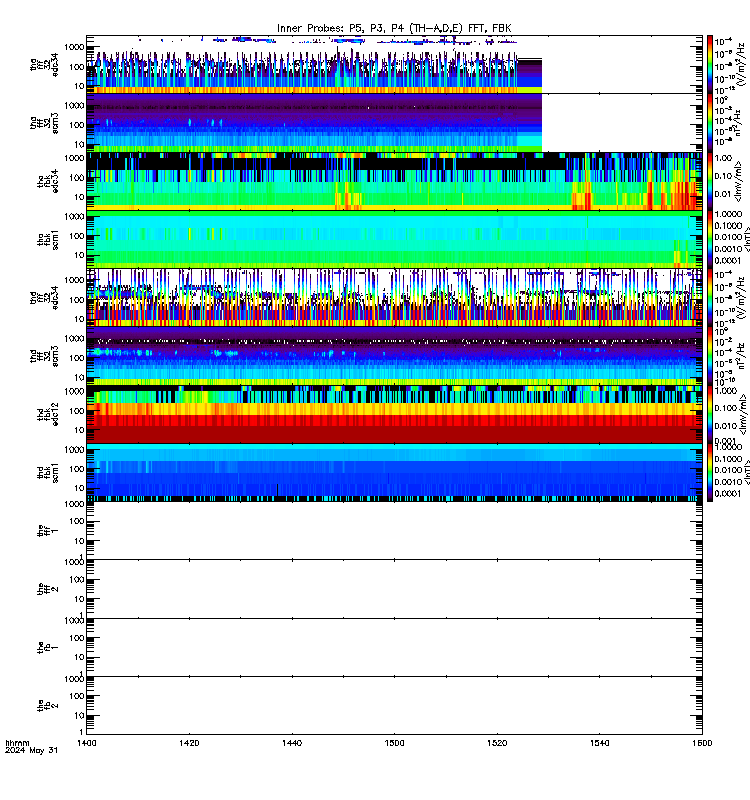The image size is (750, 800).
Task: Click the "thd fff 32 scm3" panel label
Action: pyautogui.click(x=44, y=356)
